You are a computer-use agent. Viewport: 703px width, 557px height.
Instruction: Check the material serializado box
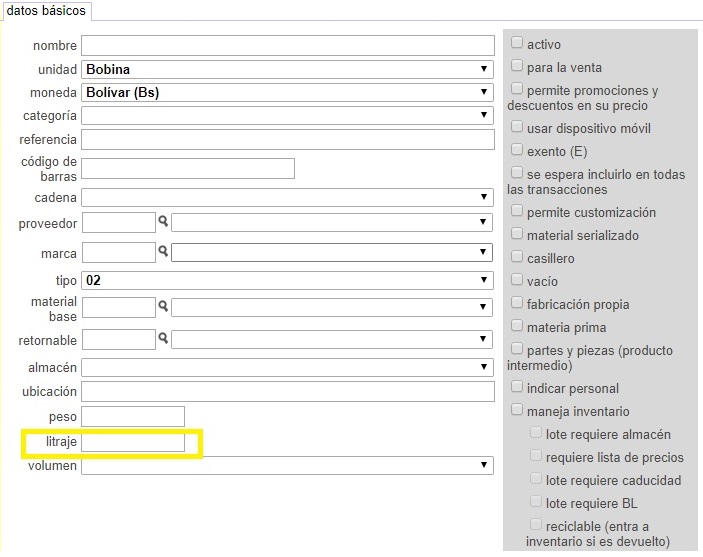(517, 233)
